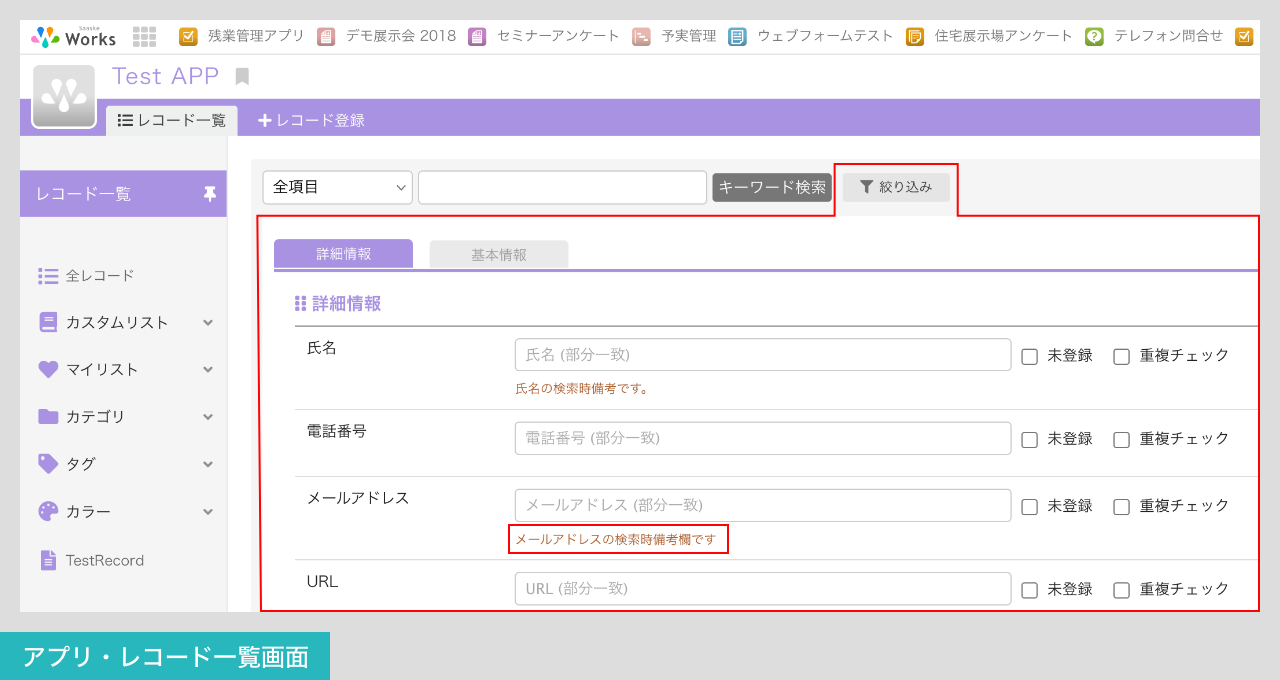Expand the マイリスト chevron

208,370
